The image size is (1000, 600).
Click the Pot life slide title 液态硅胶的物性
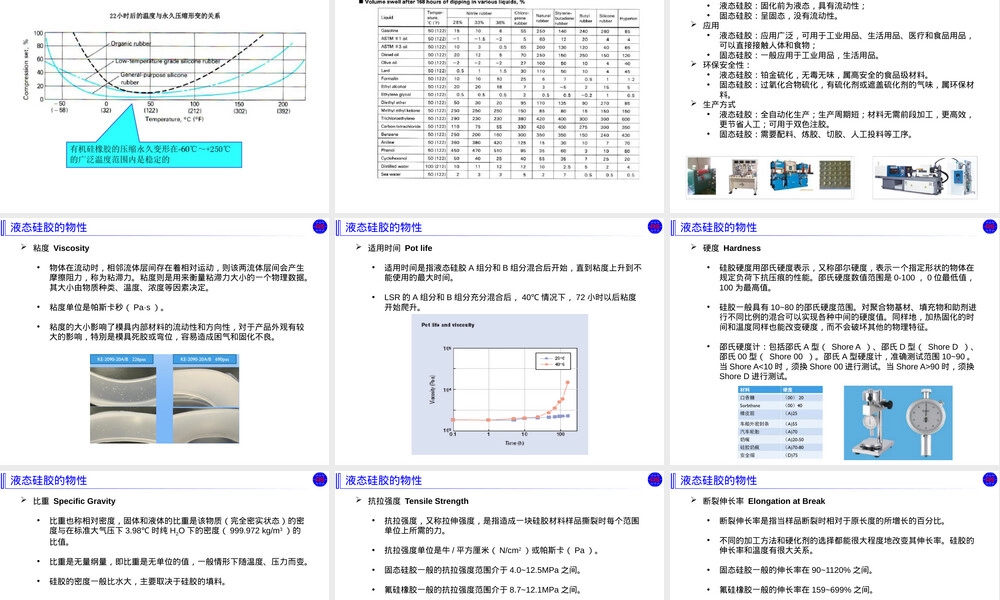click(383, 227)
